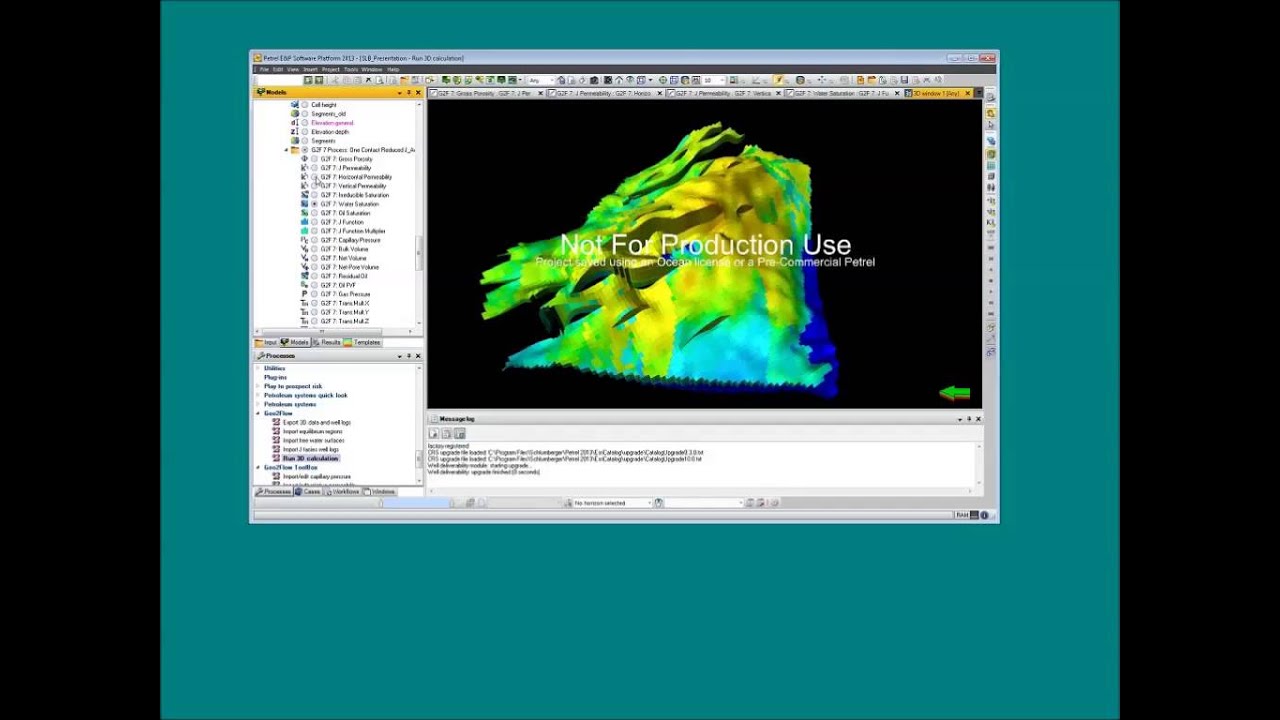Click the G2F 7: Residual Oil icon
Image resolution: width=1280 pixels, height=720 pixels.
(x=305, y=276)
